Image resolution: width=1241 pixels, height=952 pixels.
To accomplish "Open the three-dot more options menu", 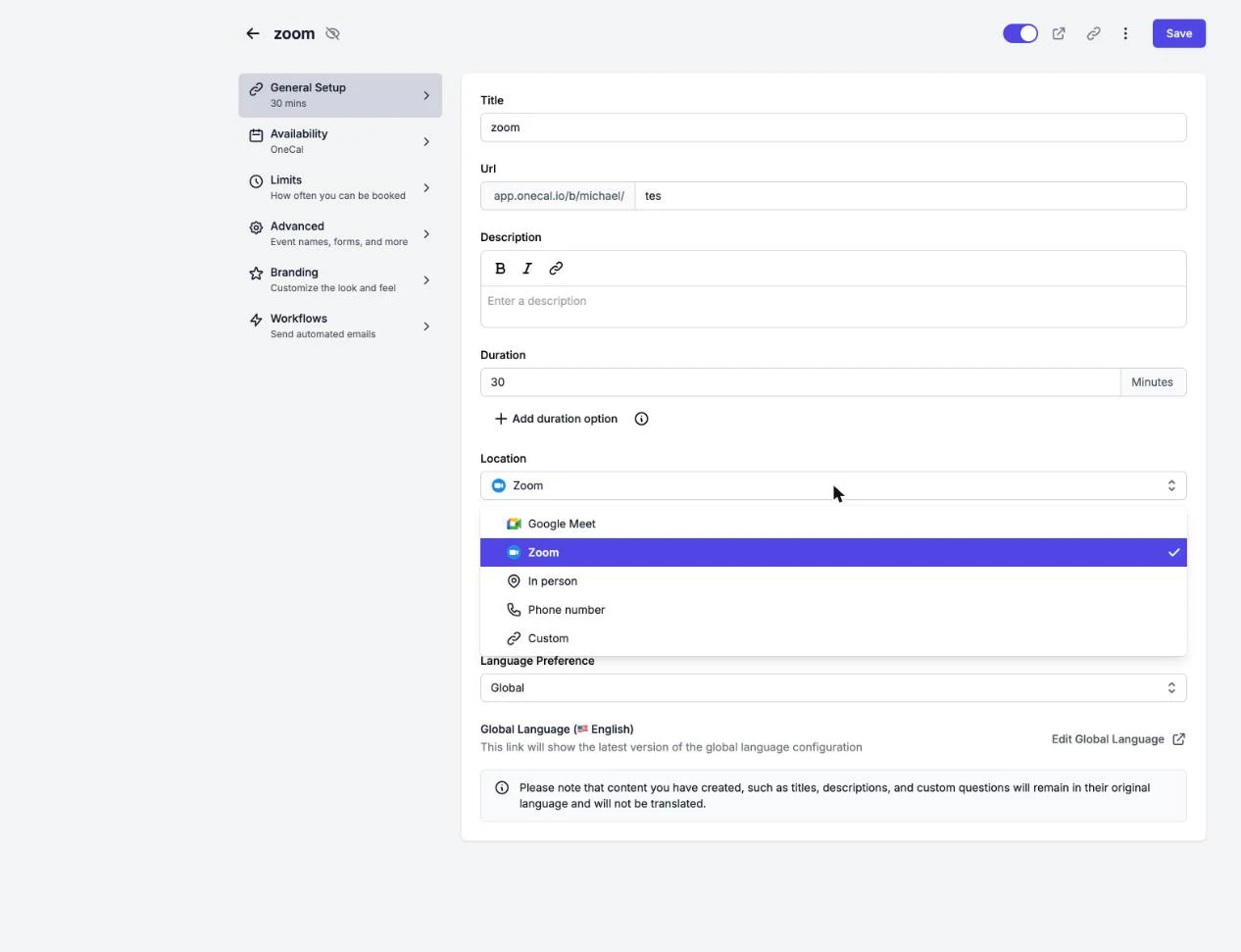I will pos(1125,33).
